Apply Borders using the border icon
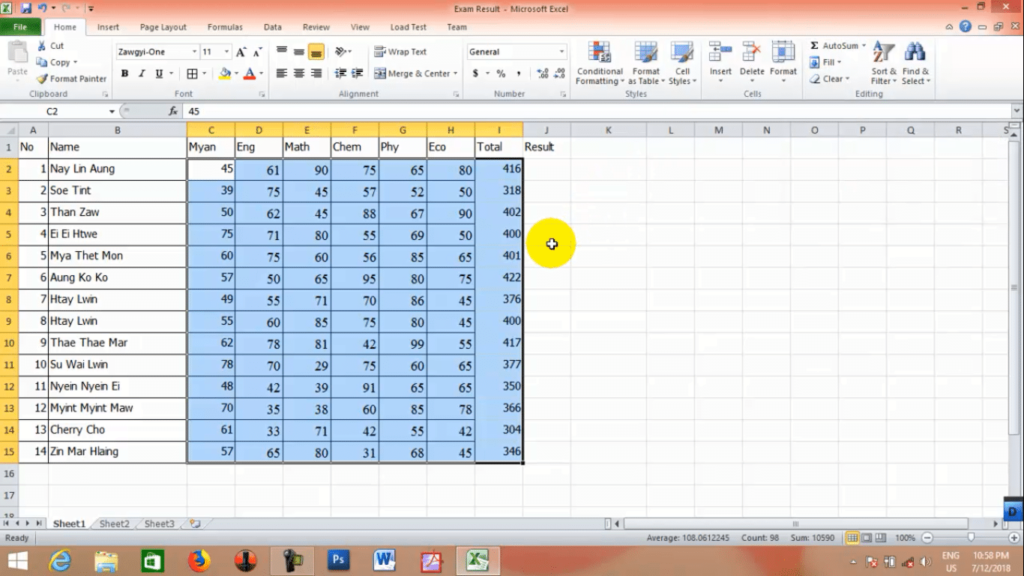Image resolution: width=1024 pixels, height=576 pixels. coord(192,74)
